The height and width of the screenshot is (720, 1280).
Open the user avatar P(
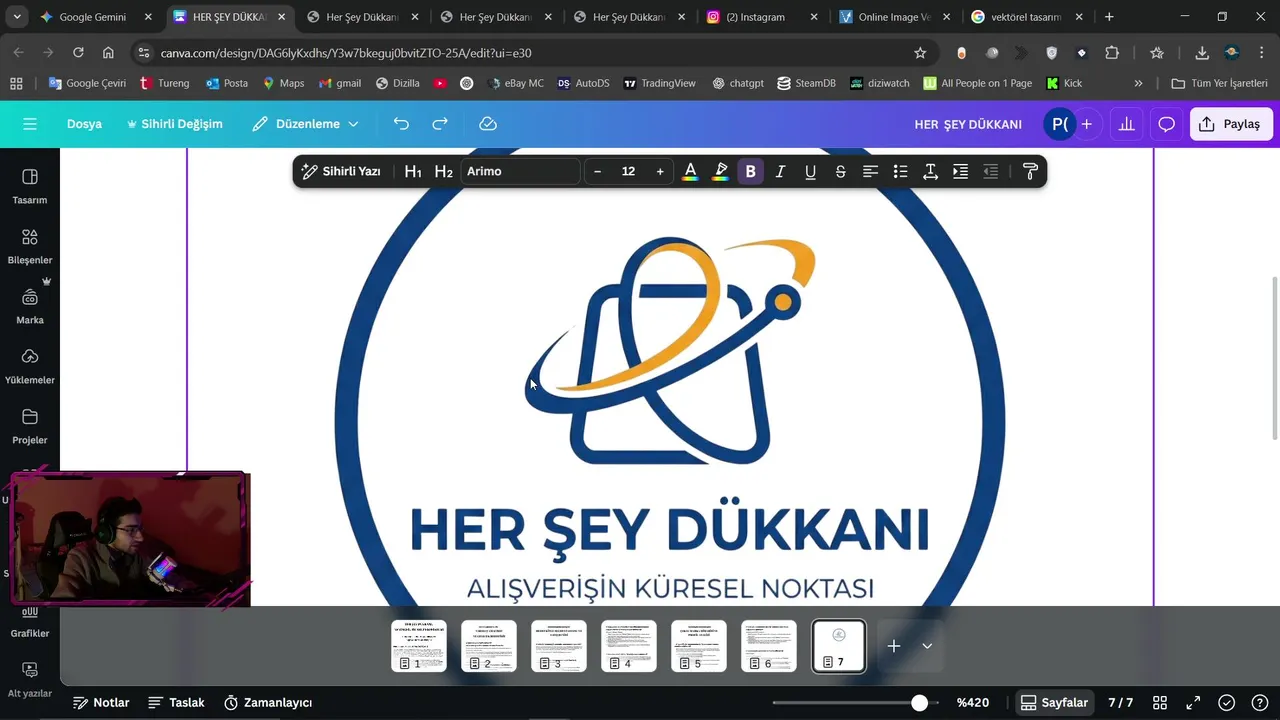click(x=1059, y=124)
